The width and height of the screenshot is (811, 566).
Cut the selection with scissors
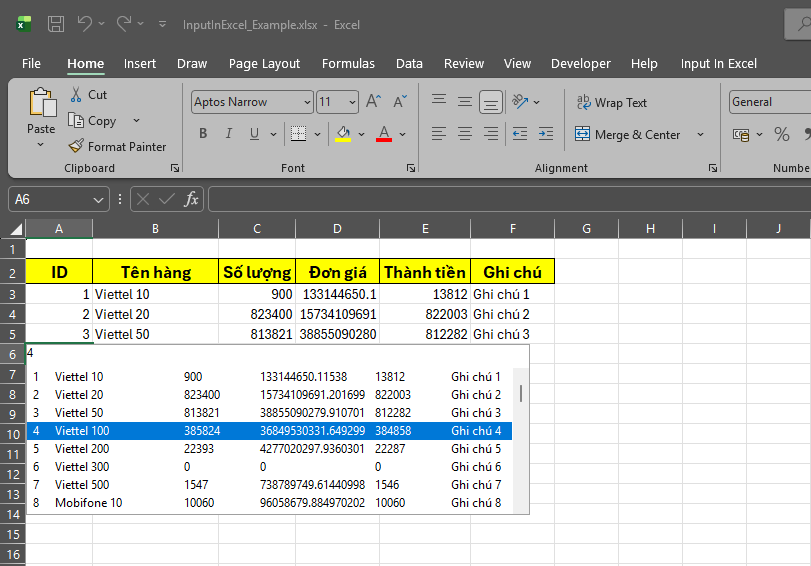pos(88,95)
